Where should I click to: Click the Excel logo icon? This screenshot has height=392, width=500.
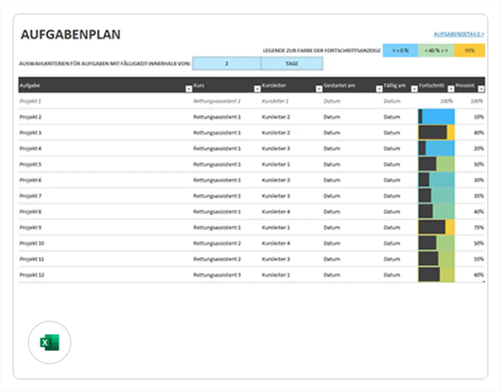pos(50,342)
